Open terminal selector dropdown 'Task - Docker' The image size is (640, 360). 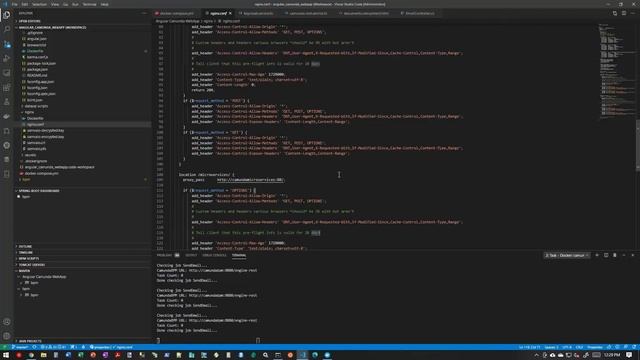pyautogui.click(x=567, y=255)
